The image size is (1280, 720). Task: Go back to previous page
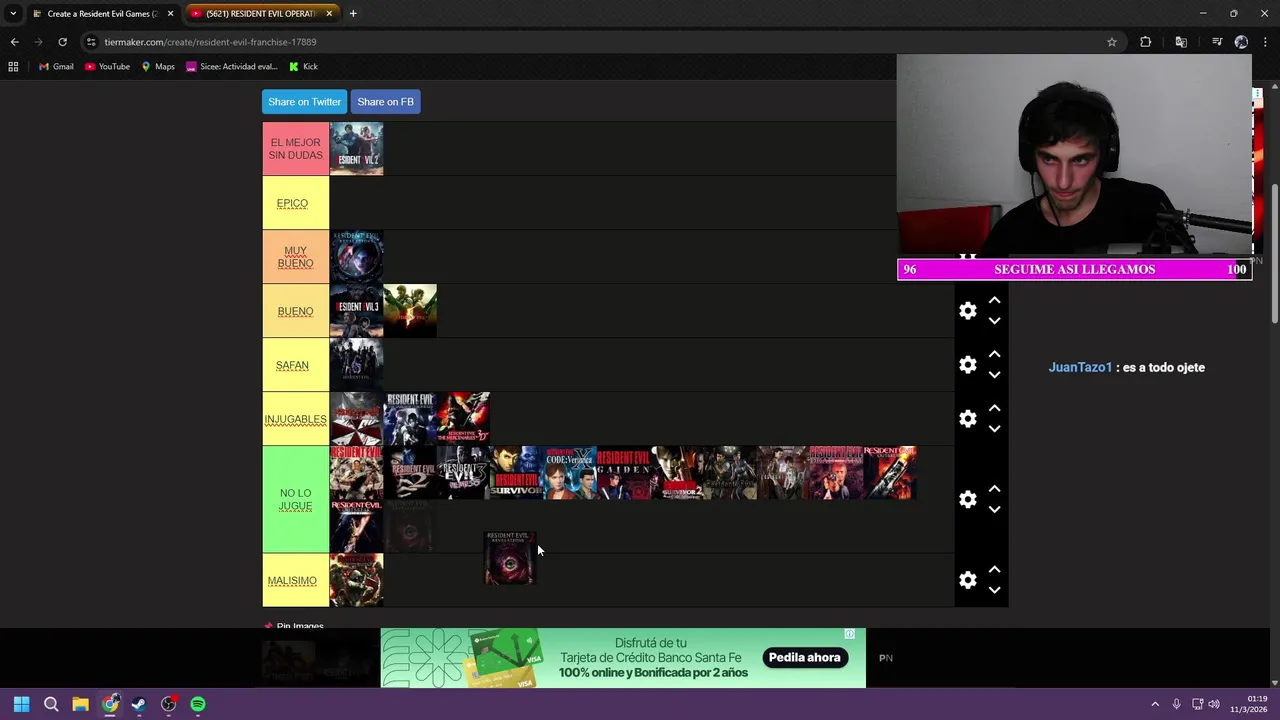14,42
